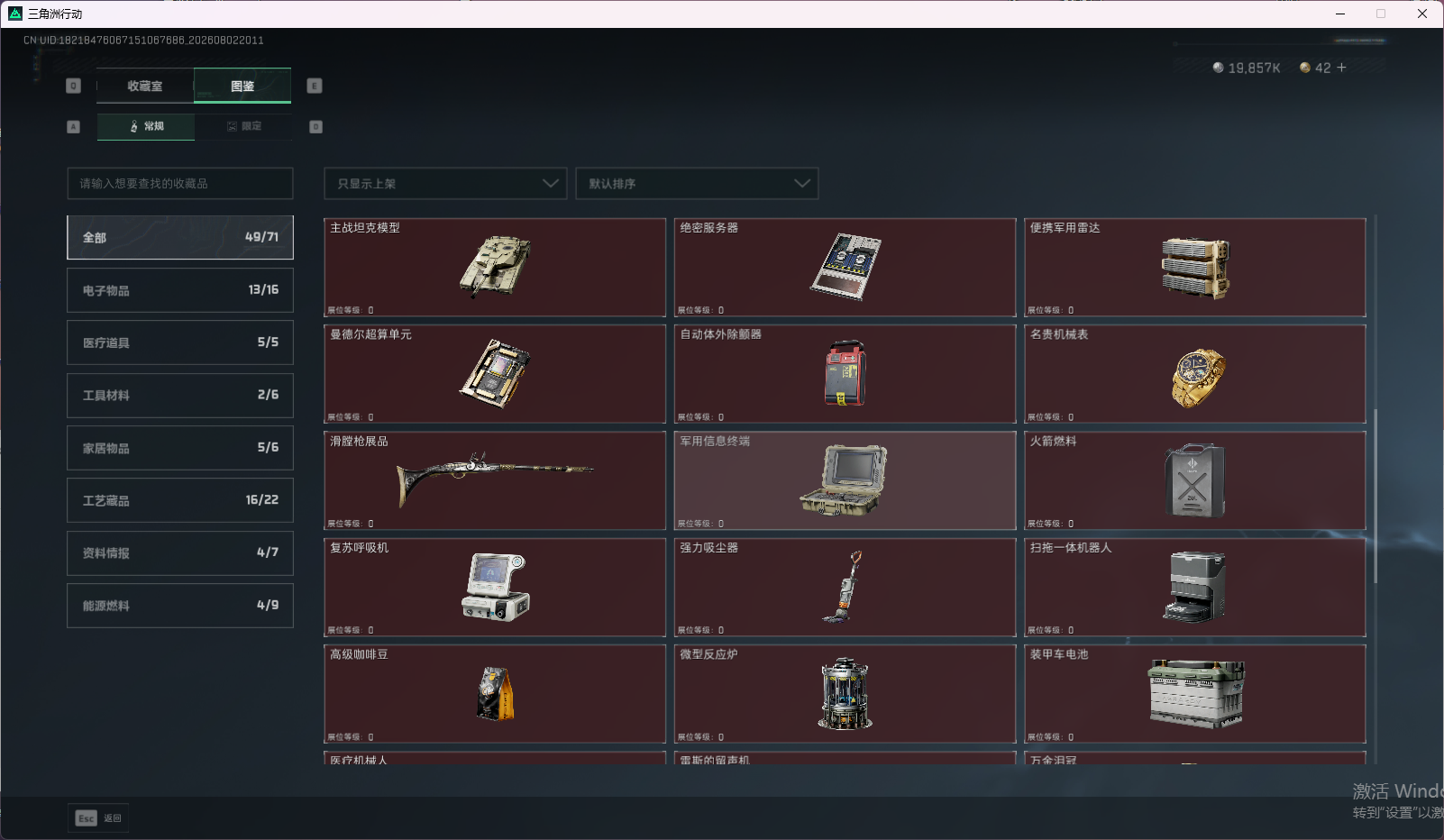The width and height of the screenshot is (1444, 840).
Task: Pick the 名贵机械表 gold watch icon
Action: 1198,378
